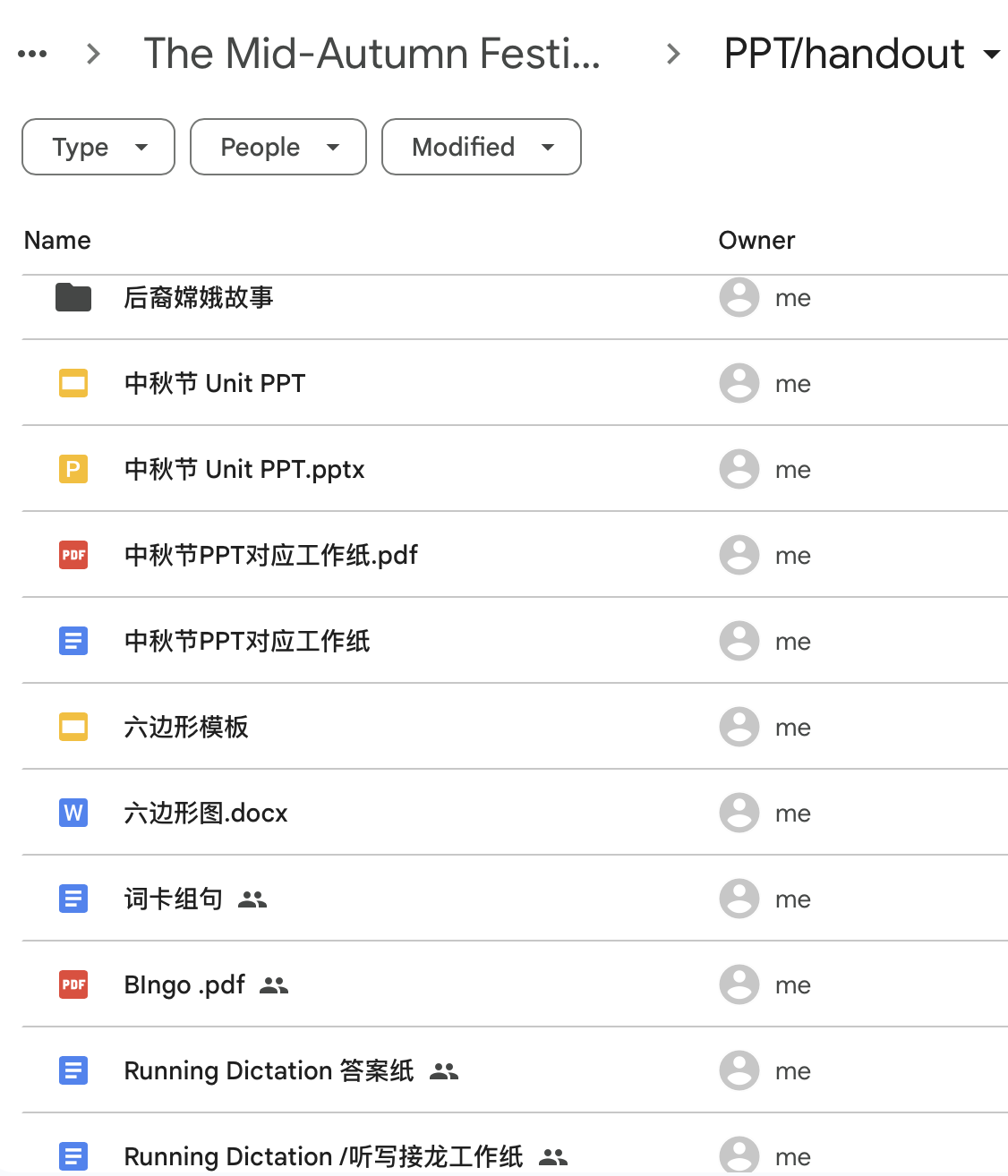Image resolution: width=1008 pixels, height=1176 pixels.
Task: Expand the Modified filter dropdown
Action: tap(482, 147)
